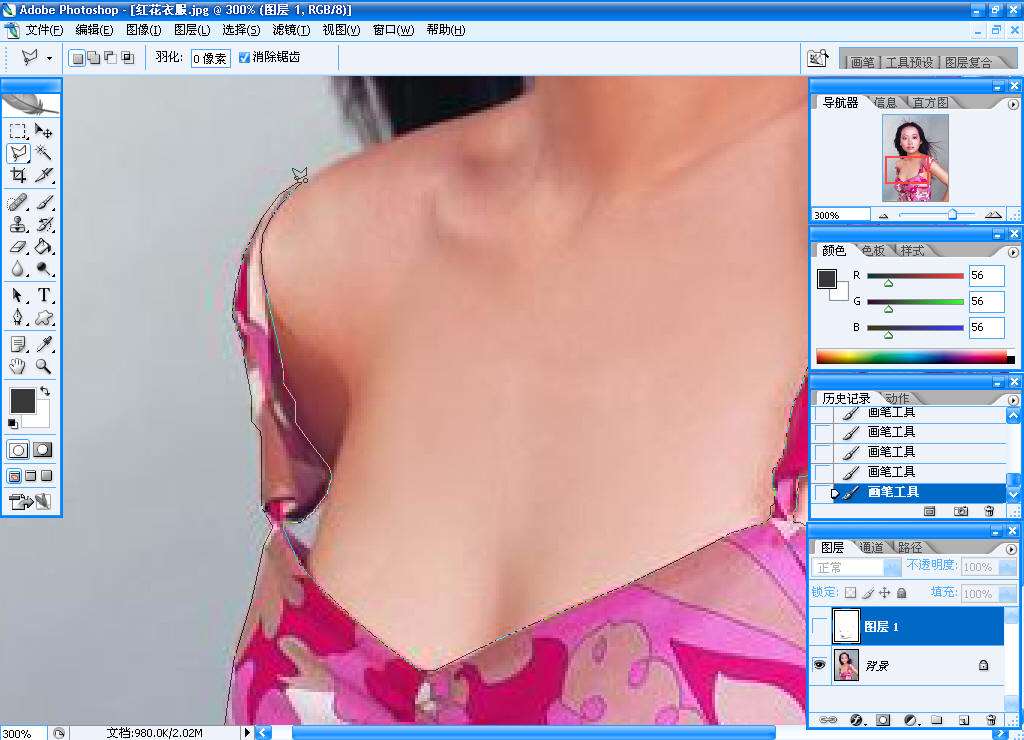This screenshot has width=1024, height=740.
Task: Select the Crop tool
Action: pyautogui.click(x=18, y=175)
